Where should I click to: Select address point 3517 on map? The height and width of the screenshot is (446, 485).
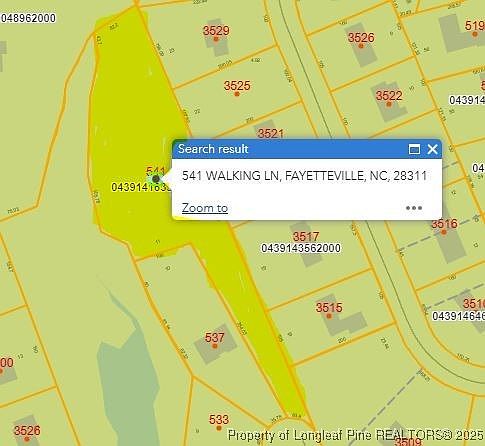pos(306,237)
